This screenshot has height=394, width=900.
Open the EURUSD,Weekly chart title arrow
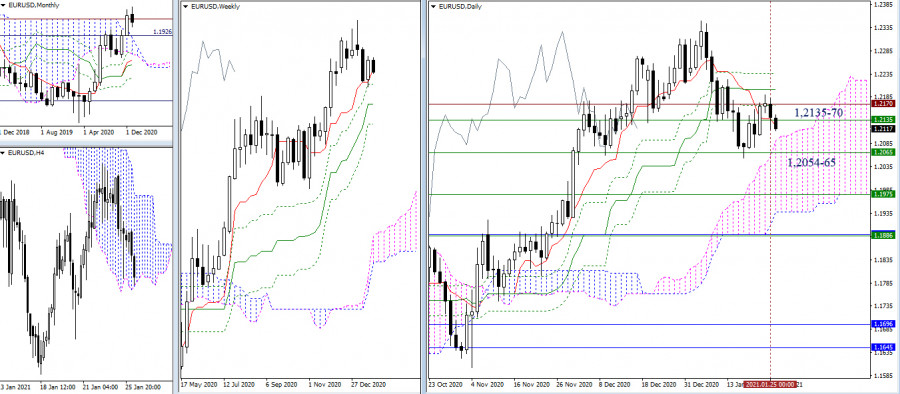184,7
